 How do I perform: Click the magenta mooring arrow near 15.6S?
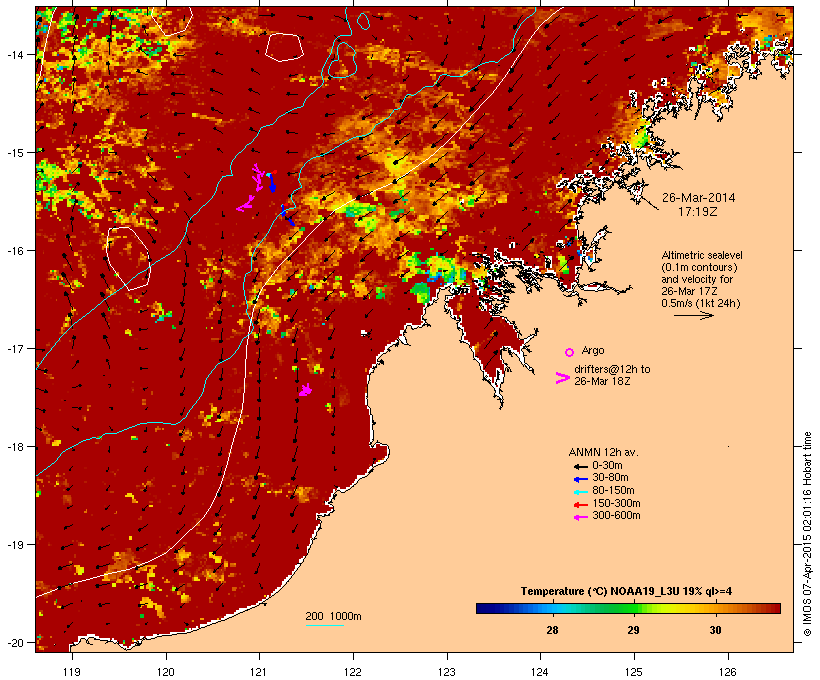(245, 204)
